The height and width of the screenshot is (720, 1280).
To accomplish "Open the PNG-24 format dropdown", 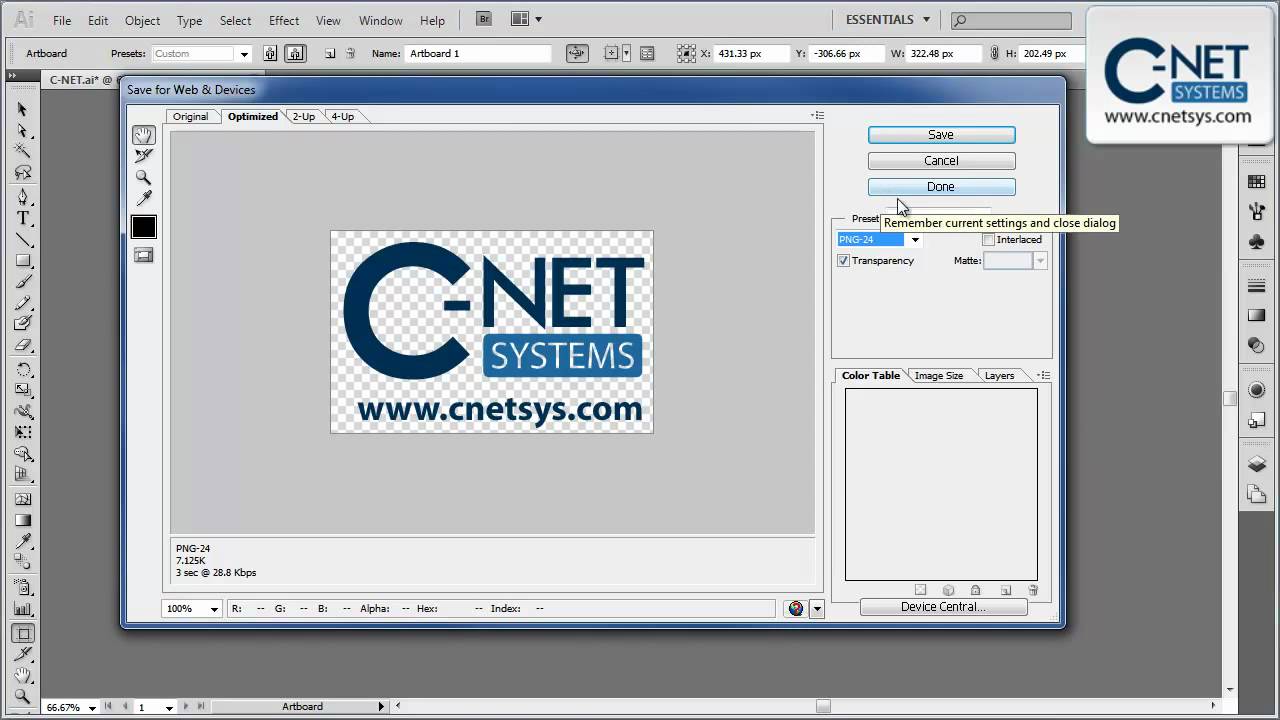I will click(x=913, y=239).
